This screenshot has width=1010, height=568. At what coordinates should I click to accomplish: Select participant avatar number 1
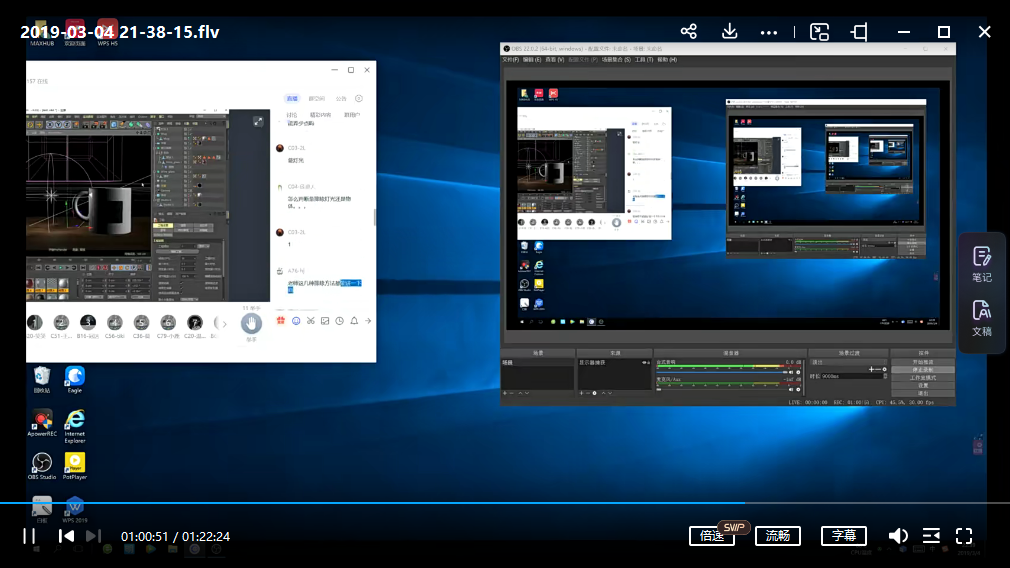point(35,322)
